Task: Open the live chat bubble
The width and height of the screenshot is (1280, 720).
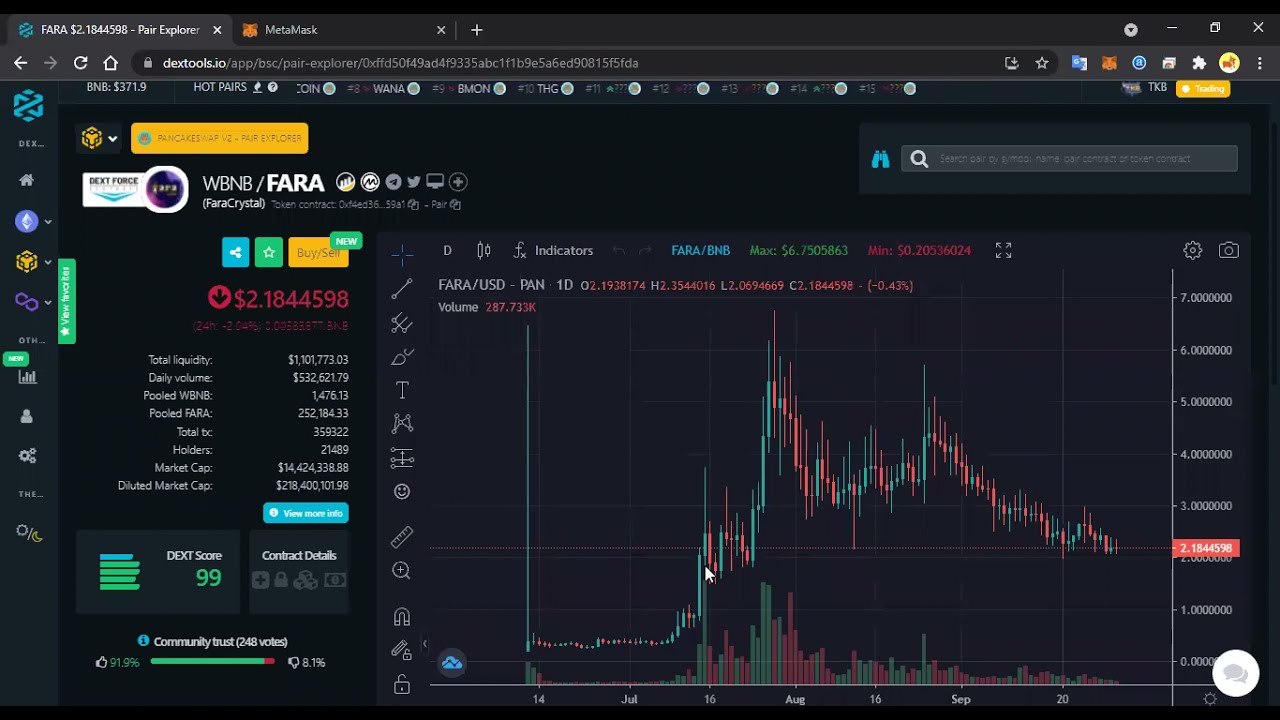Action: coord(1235,673)
